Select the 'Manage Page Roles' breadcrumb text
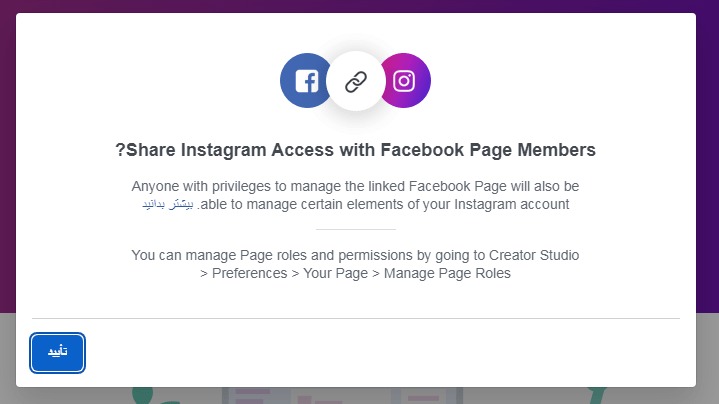The width and height of the screenshot is (719, 404). (447, 273)
